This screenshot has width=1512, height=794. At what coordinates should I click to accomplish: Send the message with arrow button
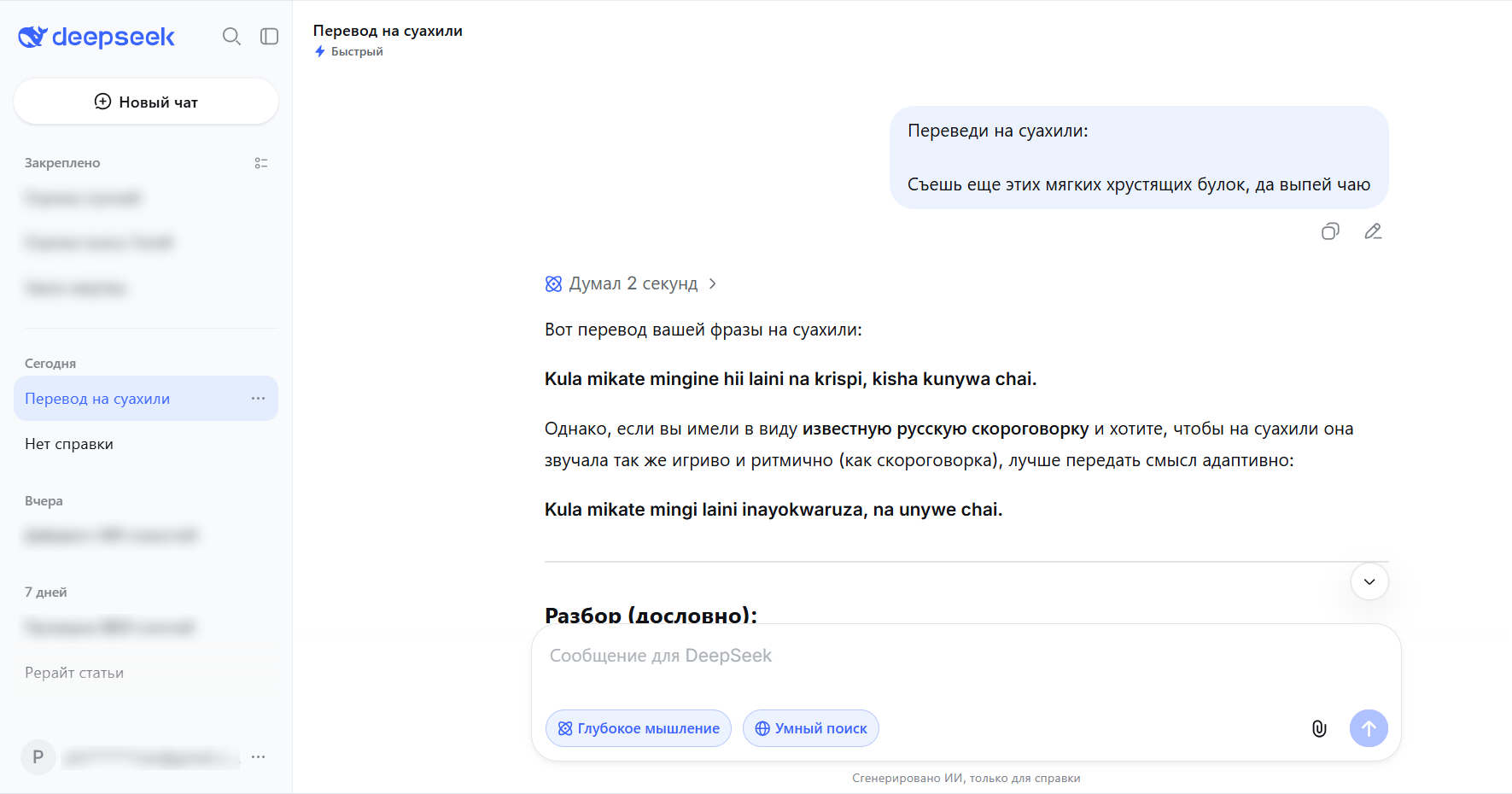point(1369,728)
